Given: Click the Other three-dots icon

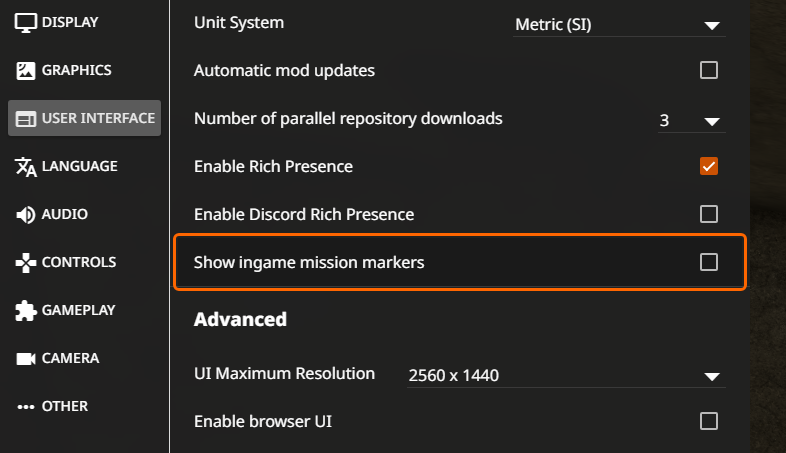Looking at the screenshot, I should (26, 407).
